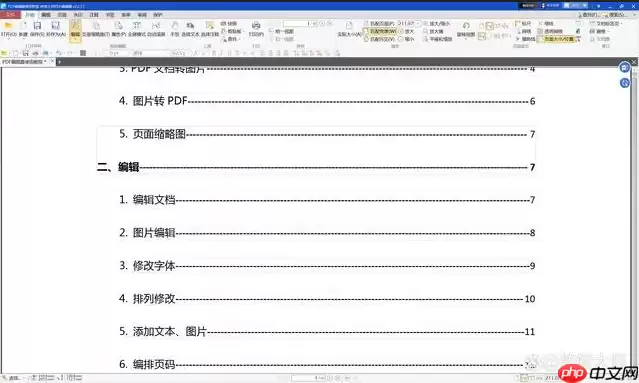The image size is (639, 383).
Task: Click 放大 zoom in button
Action: tap(406, 31)
